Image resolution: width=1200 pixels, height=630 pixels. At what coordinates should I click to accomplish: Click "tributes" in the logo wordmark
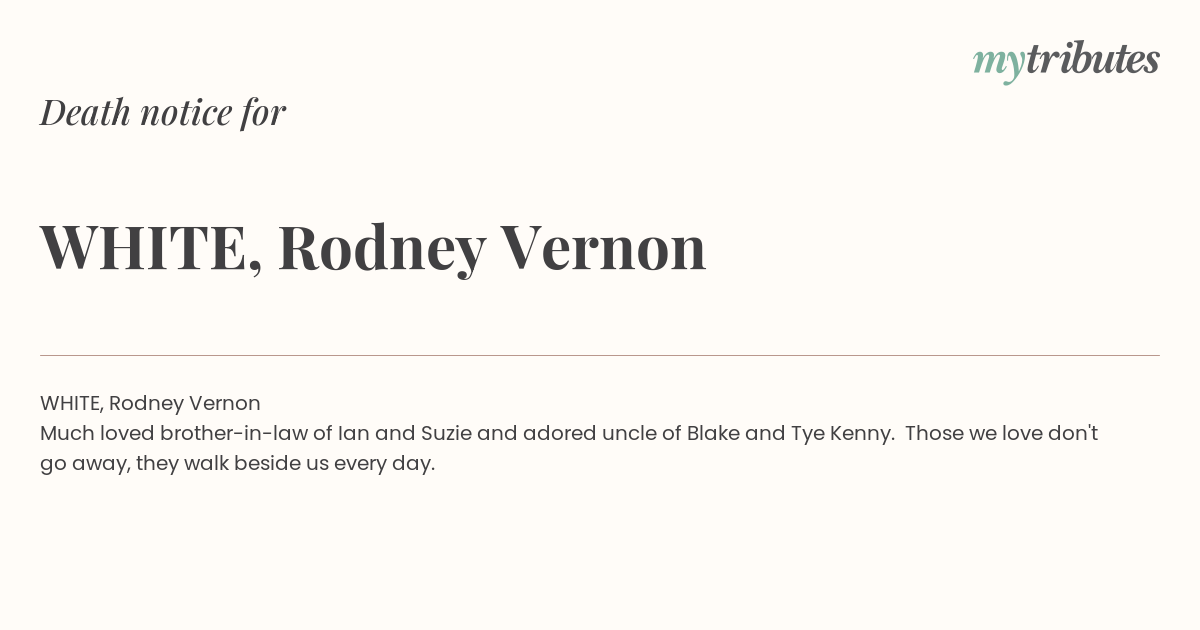(x=1093, y=59)
